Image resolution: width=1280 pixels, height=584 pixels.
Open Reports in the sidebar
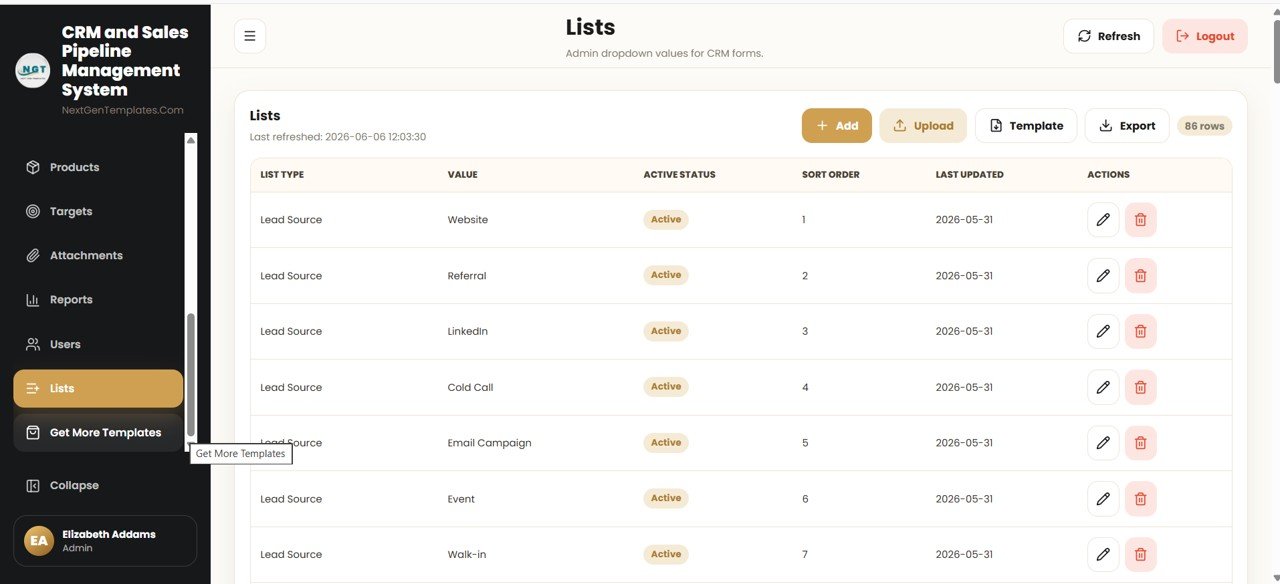coord(98,299)
